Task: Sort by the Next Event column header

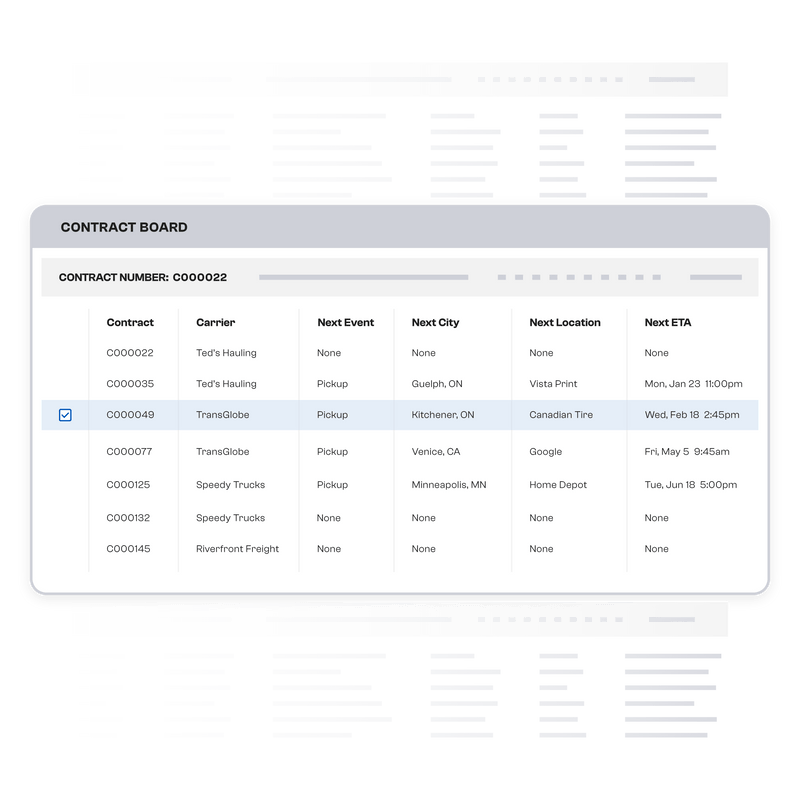Action: pos(345,322)
